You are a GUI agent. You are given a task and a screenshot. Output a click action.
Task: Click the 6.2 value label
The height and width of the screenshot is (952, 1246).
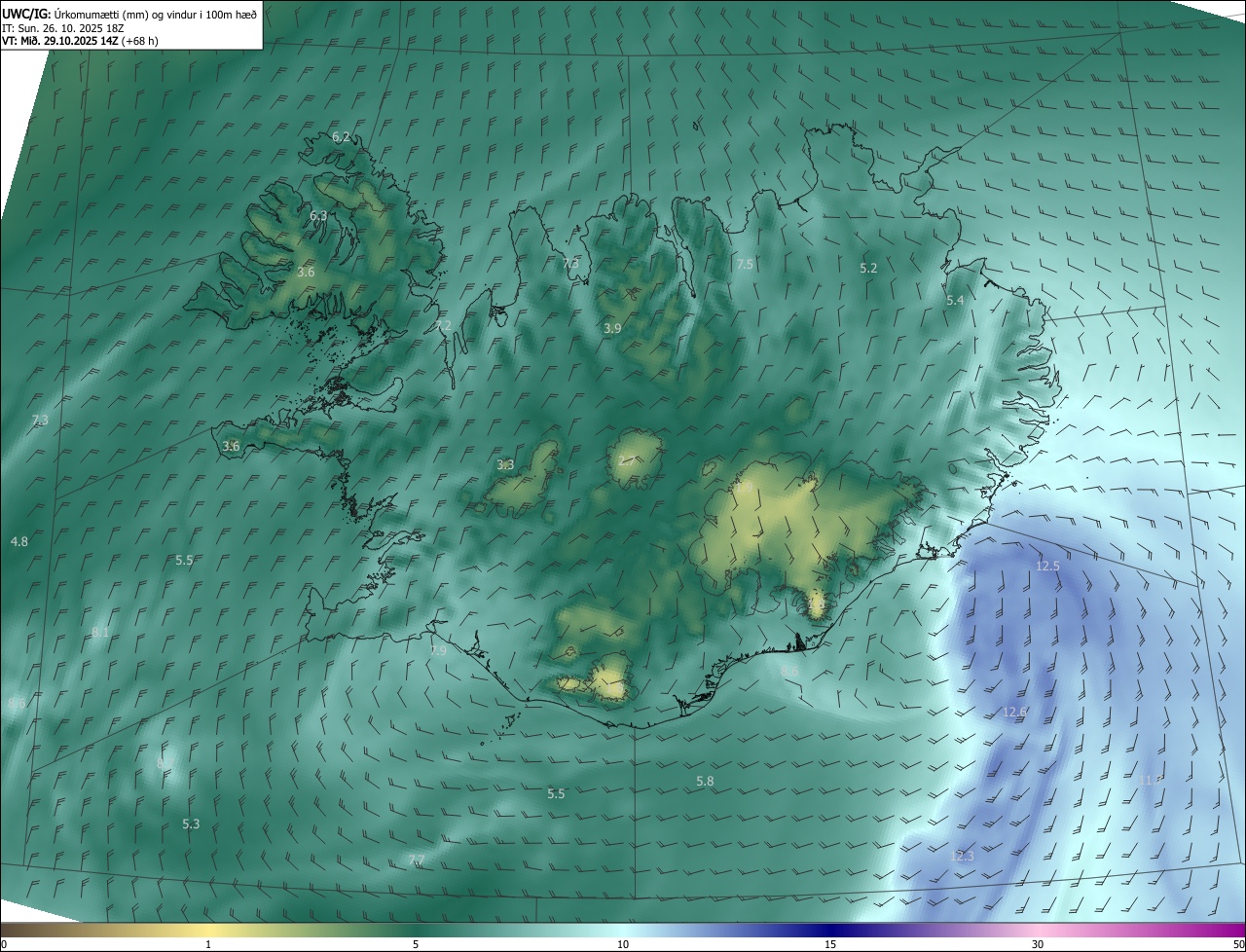tap(341, 137)
